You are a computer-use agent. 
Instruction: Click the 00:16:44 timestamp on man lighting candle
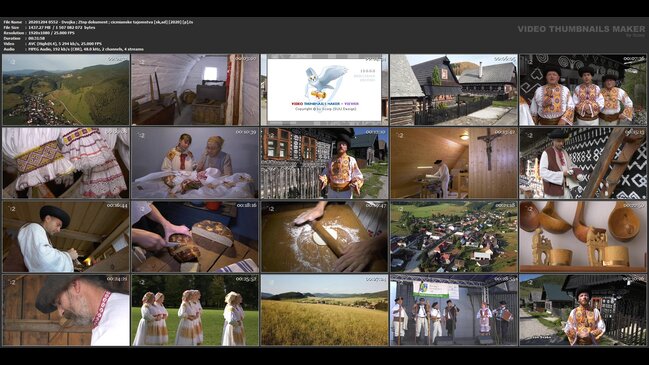[117, 205]
